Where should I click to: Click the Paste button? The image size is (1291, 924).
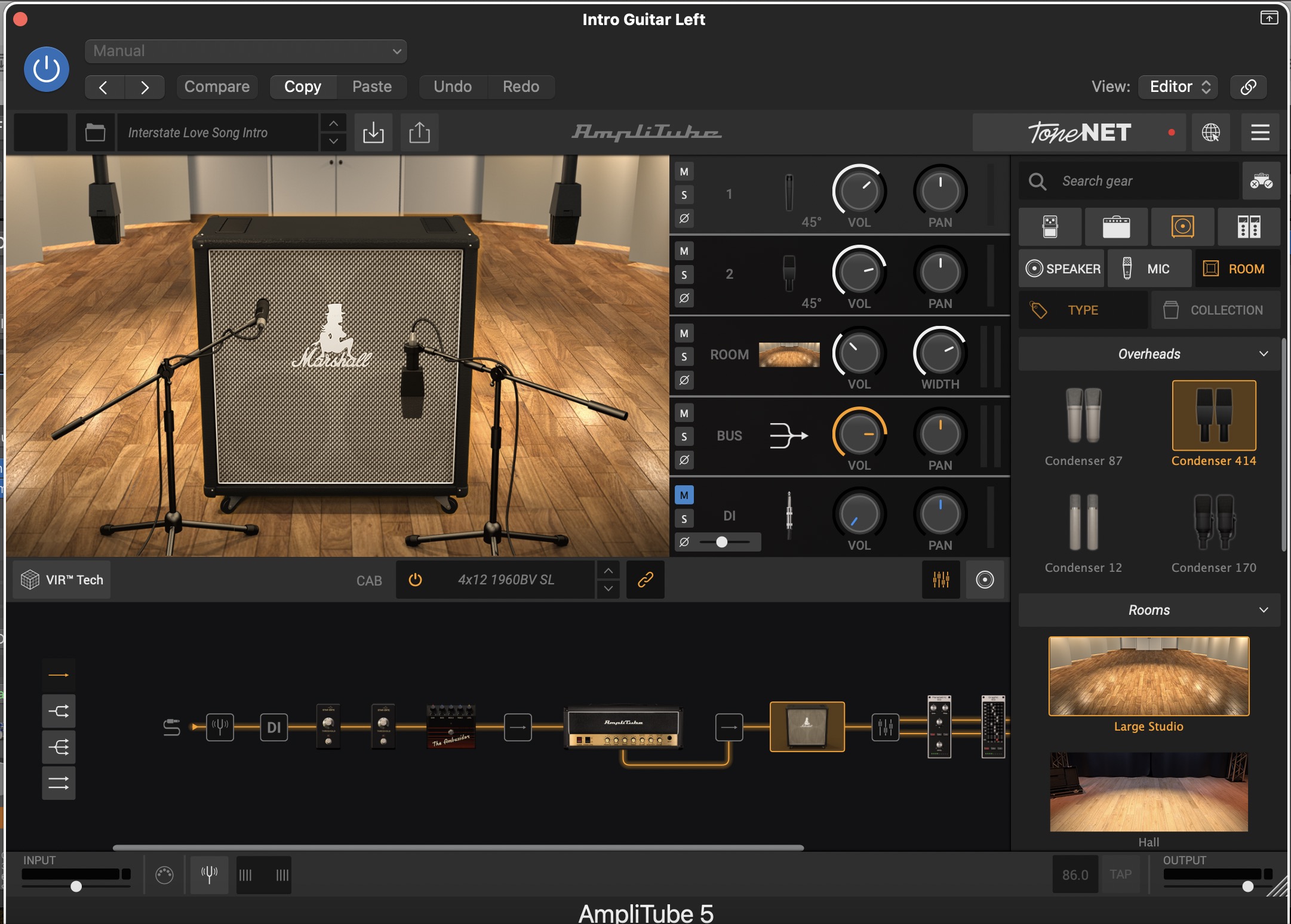[372, 87]
